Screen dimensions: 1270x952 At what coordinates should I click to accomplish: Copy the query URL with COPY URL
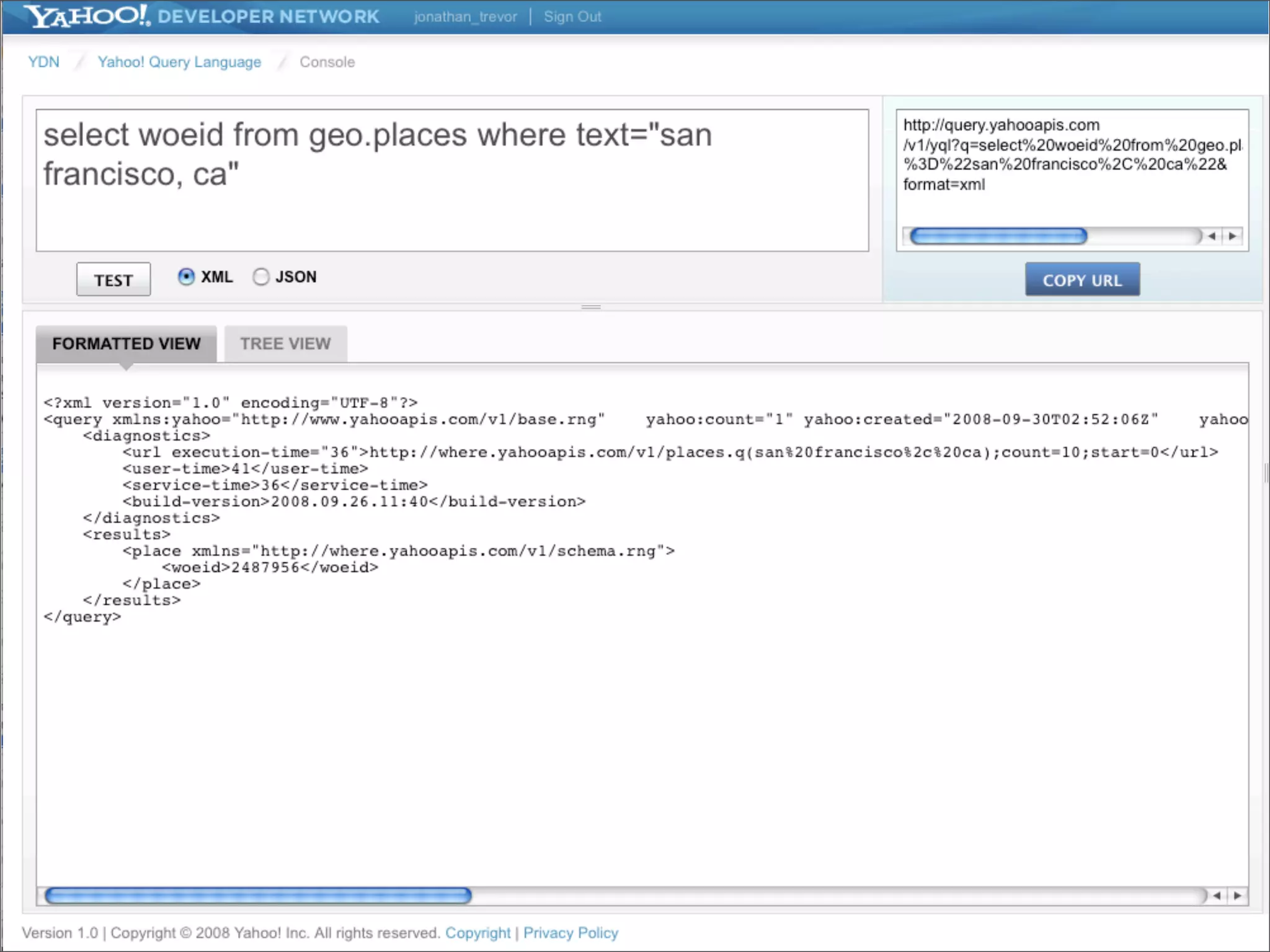[x=1082, y=280]
